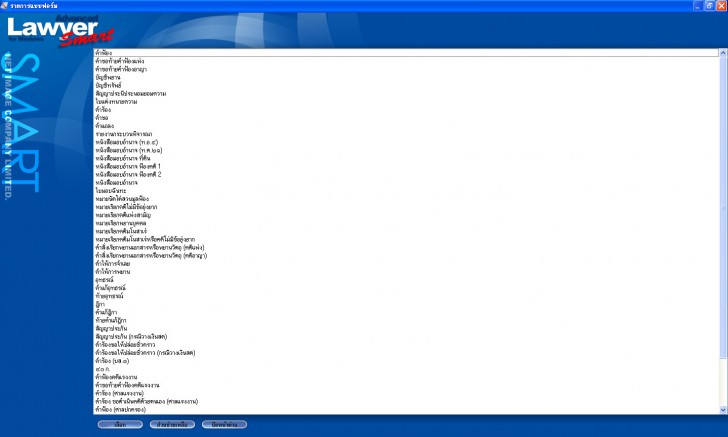Select คำร้องขอให้ปล่อยชั่วคราว (กรณีวางเงินสด) row

(x=406, y=353)
